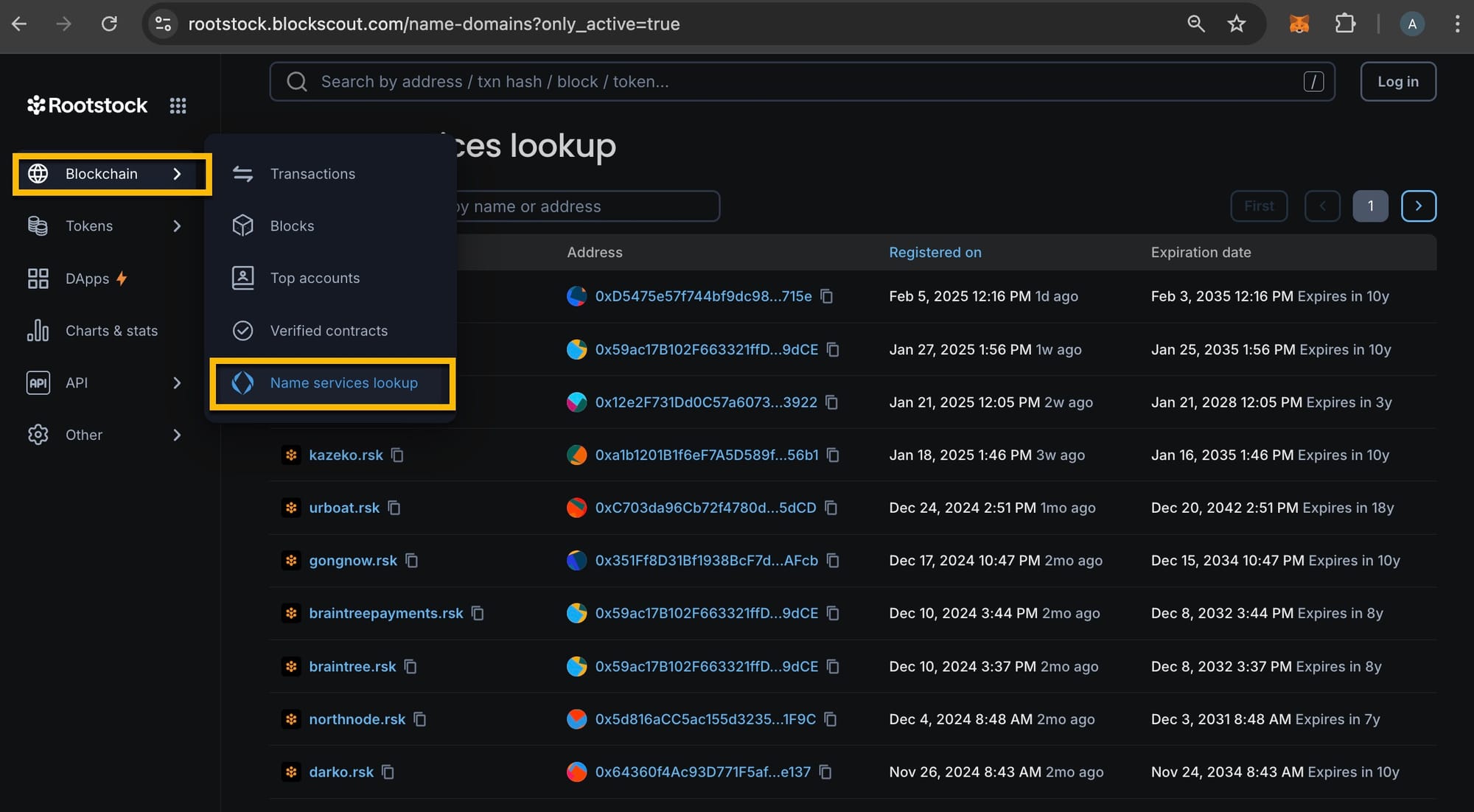The height and width of the screenshot is (812, 1474).
Task: Click urboat.rsk address identicon
Action: point(576,508)
